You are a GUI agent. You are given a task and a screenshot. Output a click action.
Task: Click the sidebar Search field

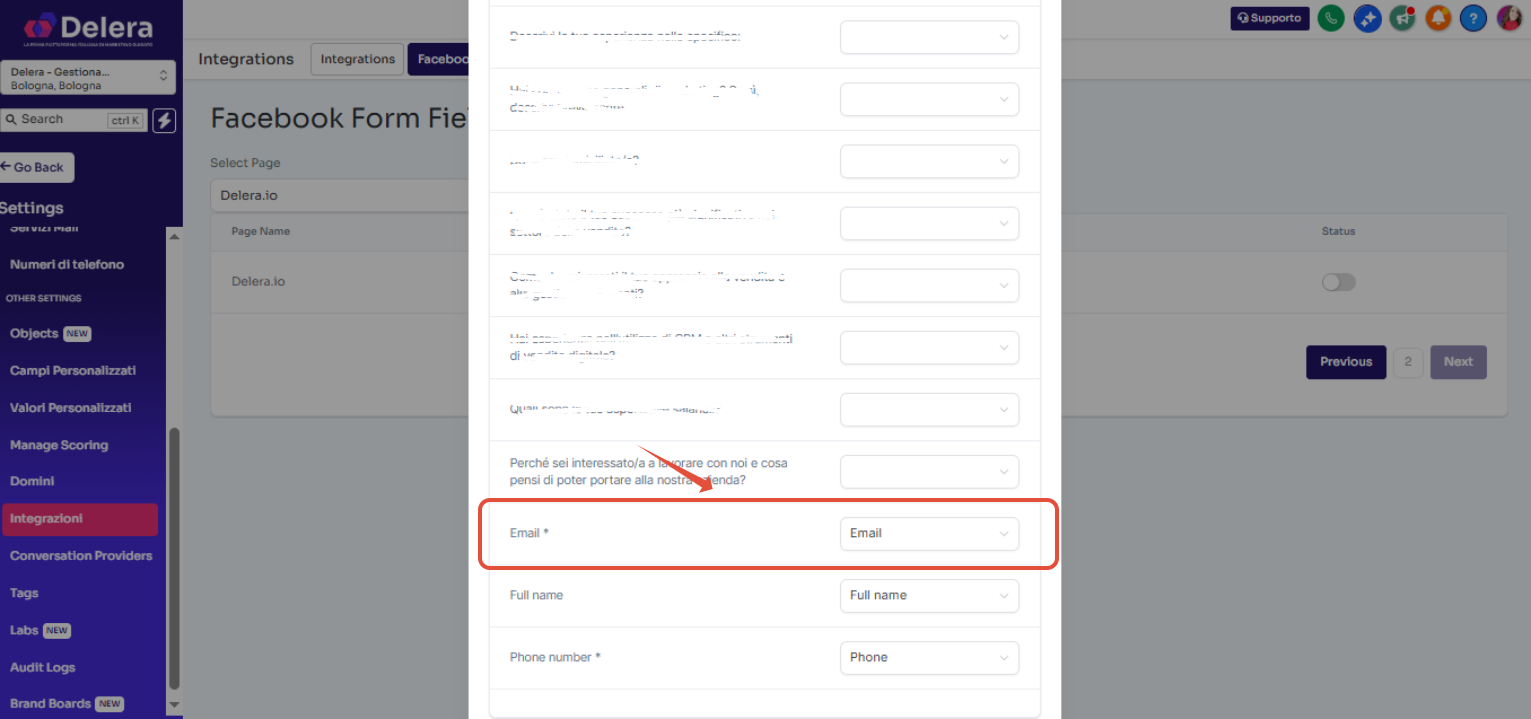[x=73, y=119]
